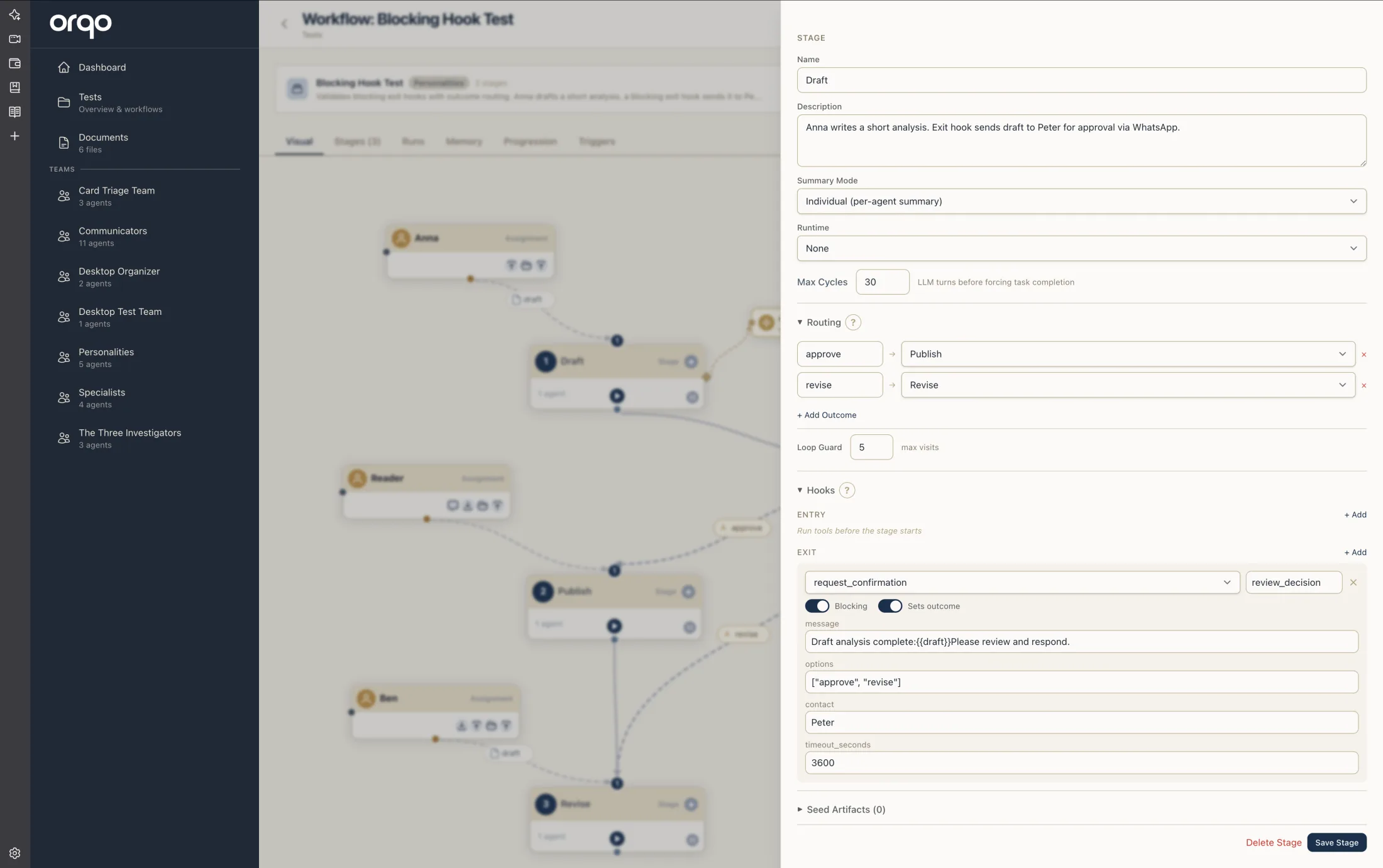The height and width of the screenshot is (868, 1383).
Task: Open the Summary Mode dropdown
Action: (x=1081, y=201)
